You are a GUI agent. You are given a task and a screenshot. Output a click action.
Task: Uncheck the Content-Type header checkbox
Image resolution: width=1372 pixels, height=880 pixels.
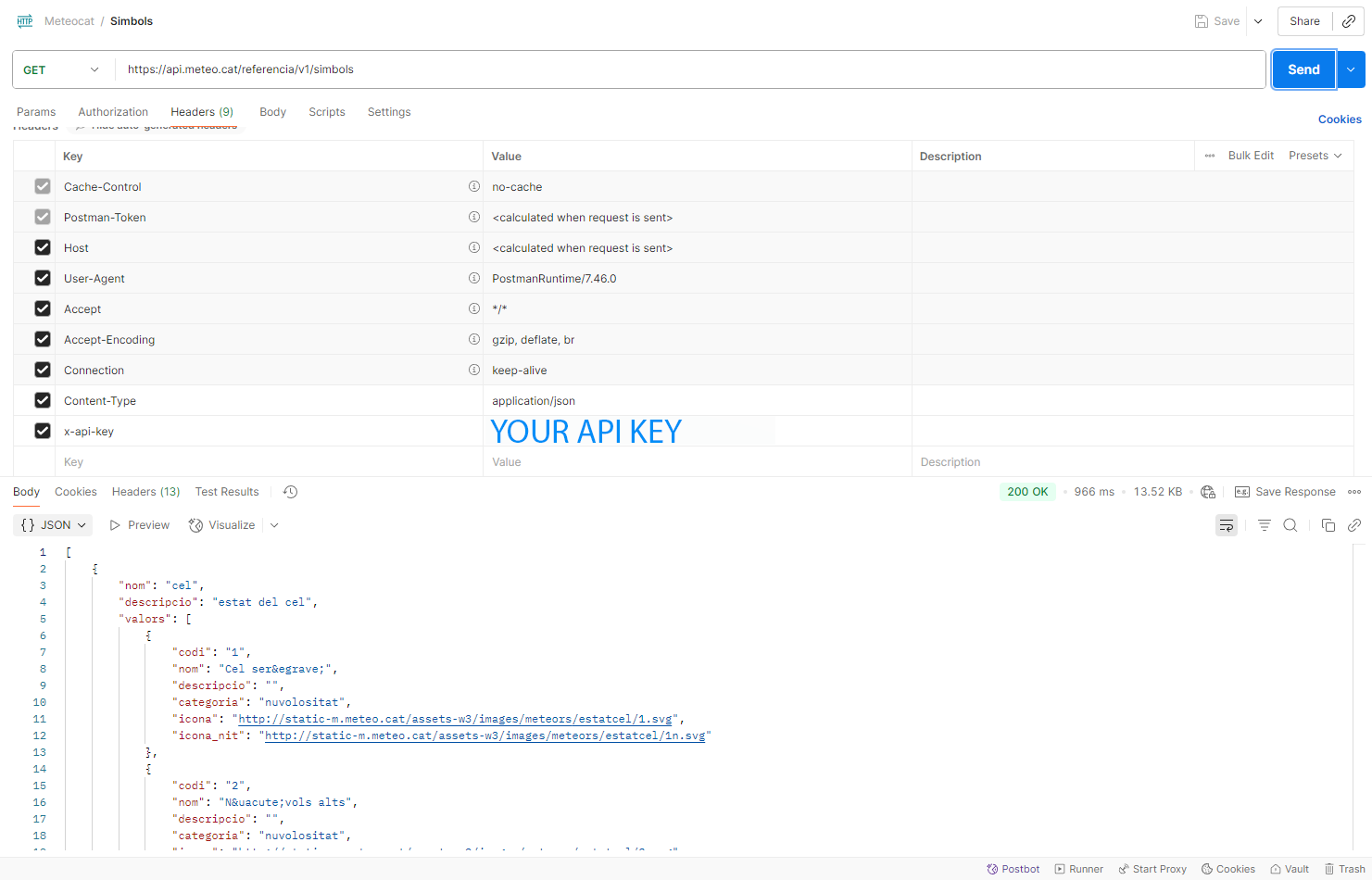click(x=43, y=400)
